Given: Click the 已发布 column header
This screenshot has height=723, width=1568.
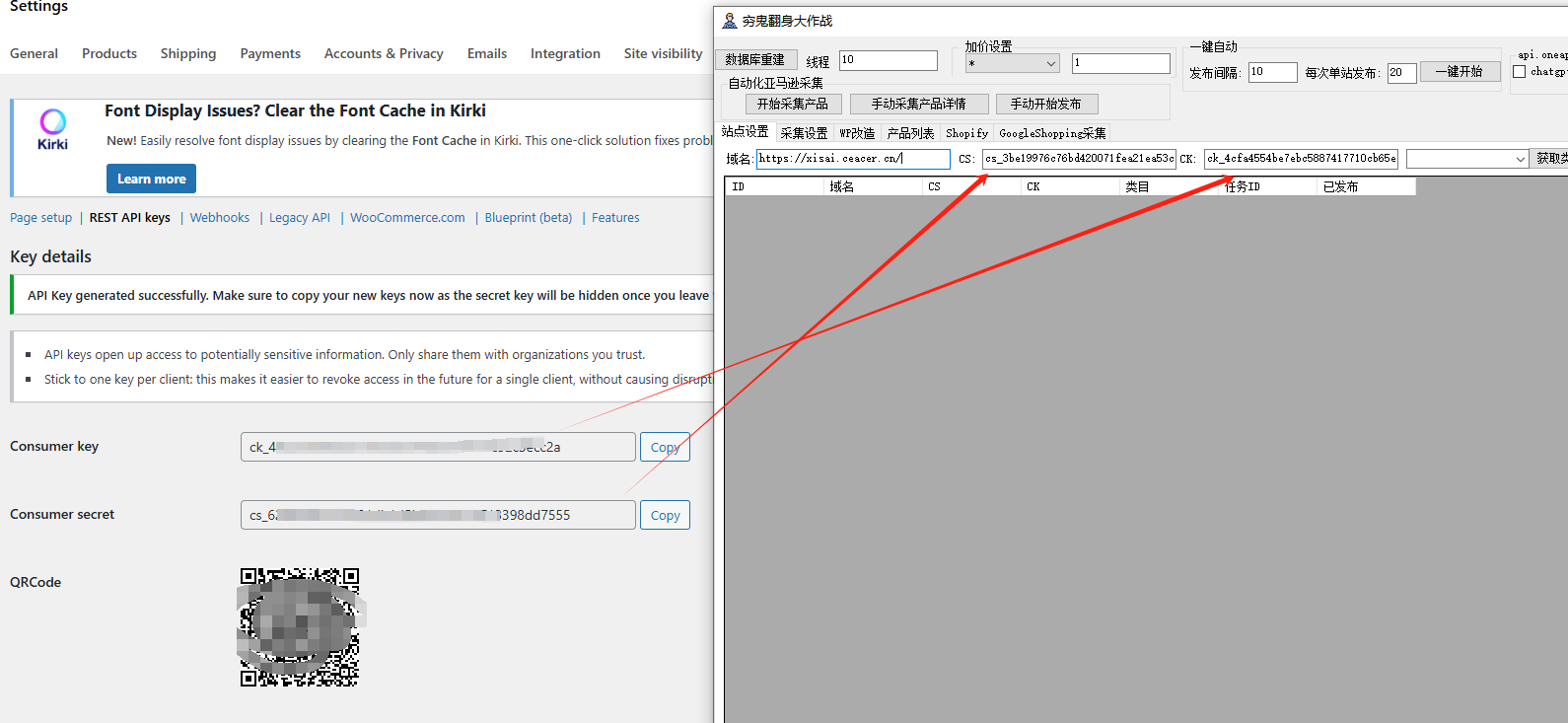Looking at the screenshot, I should coord(1367,186).
